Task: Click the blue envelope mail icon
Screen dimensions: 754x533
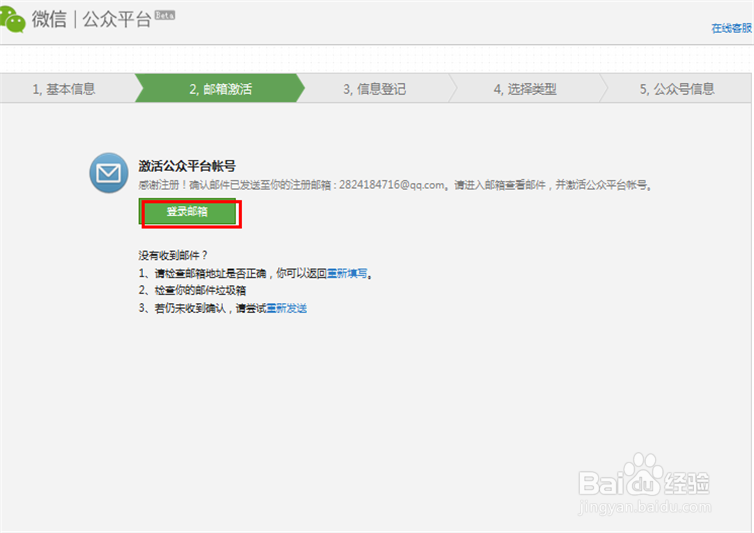Action: (109, 173)
